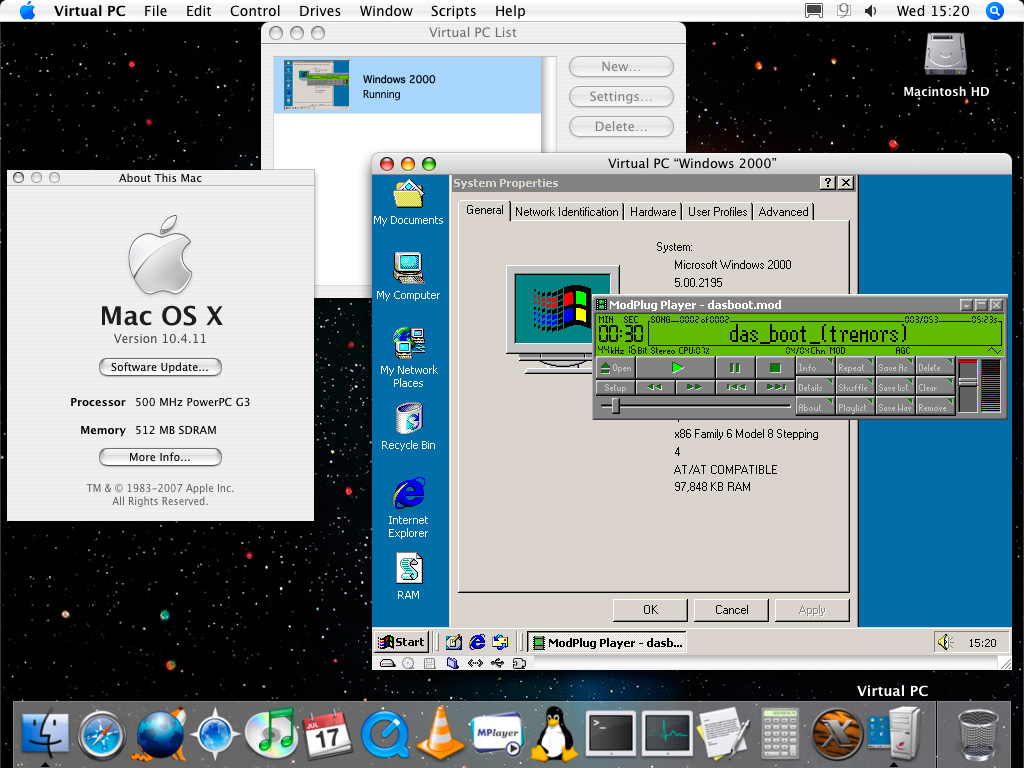Click Show Desktop in Quick Launch bar
This screenshot has width=1024, height=768.
pos(454,642)
